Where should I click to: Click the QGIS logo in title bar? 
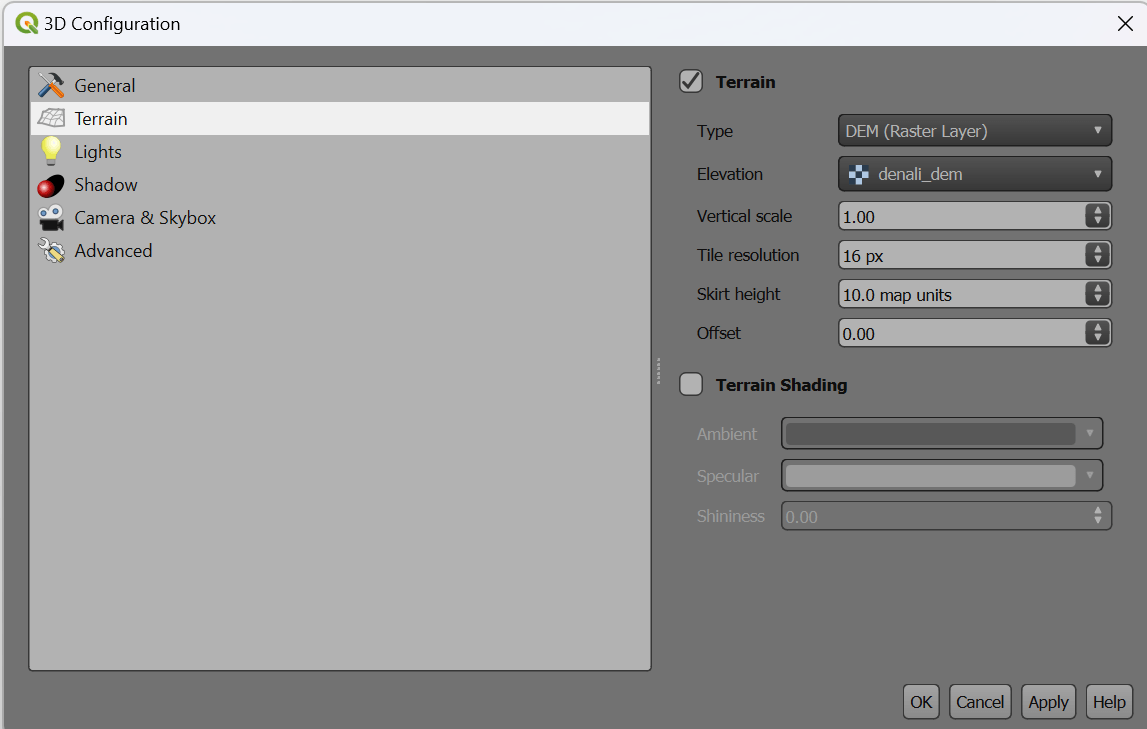(x=26, y=23)
